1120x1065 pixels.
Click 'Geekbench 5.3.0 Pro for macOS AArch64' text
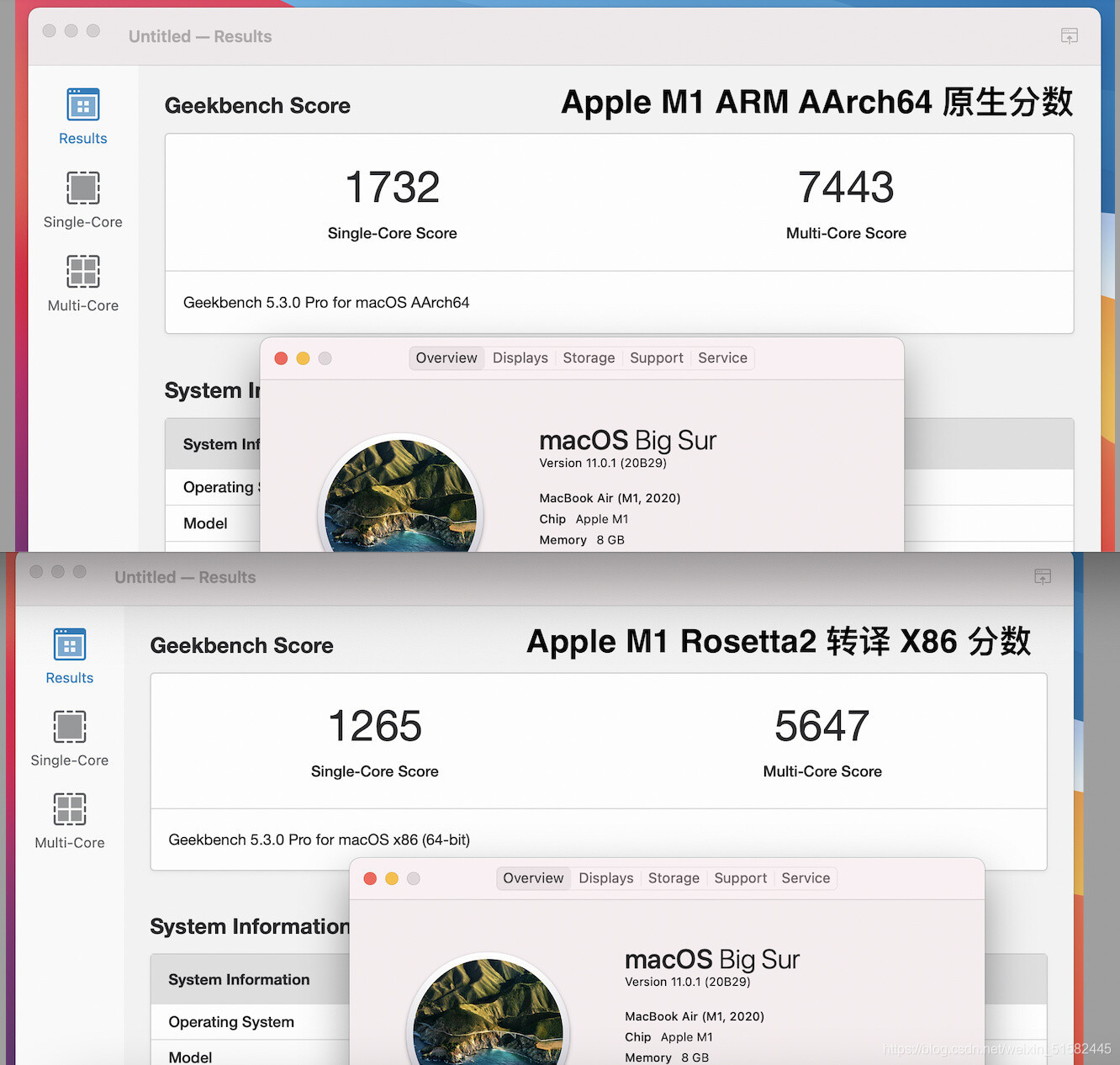[x=326, y=303]
